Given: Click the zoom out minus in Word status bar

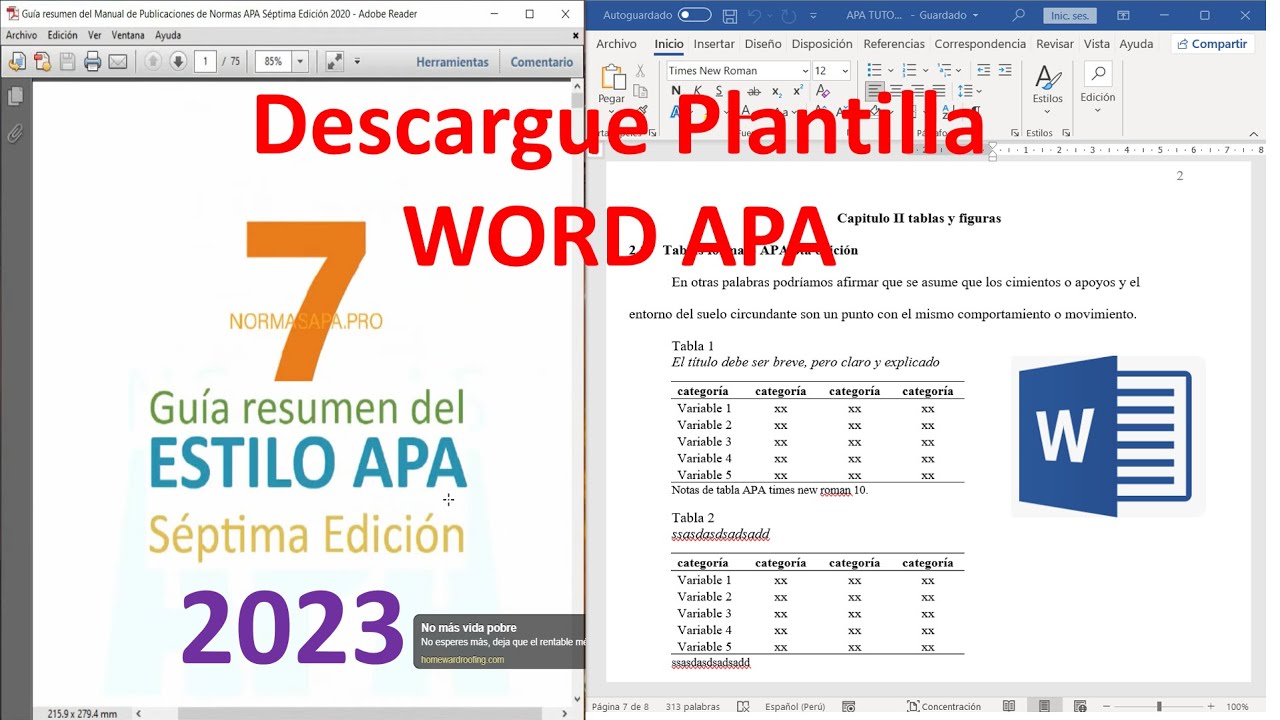Looking at the screenshot, I should click(x=1107, y=706).
